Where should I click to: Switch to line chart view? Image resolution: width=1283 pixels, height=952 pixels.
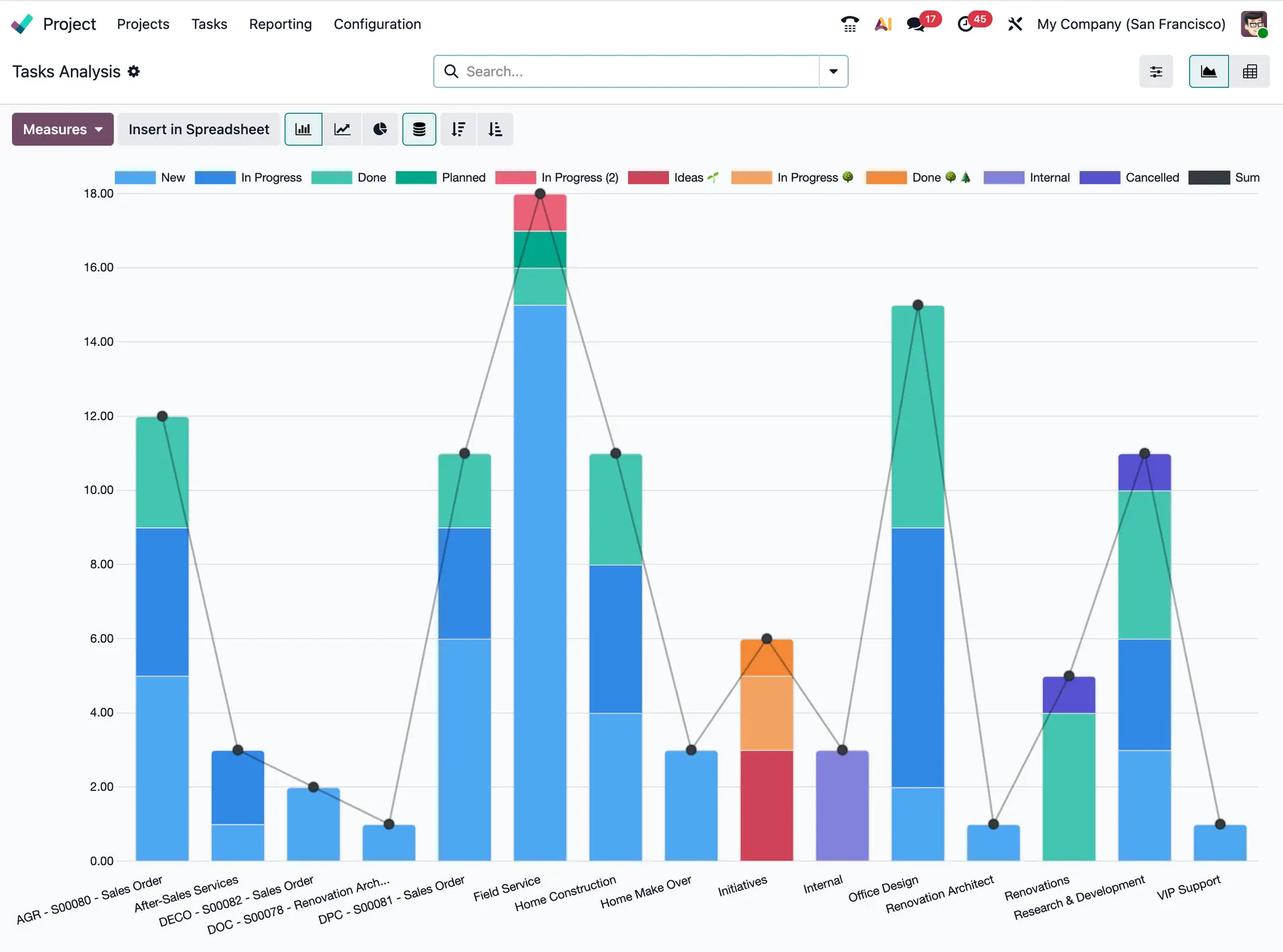point(342,129)
